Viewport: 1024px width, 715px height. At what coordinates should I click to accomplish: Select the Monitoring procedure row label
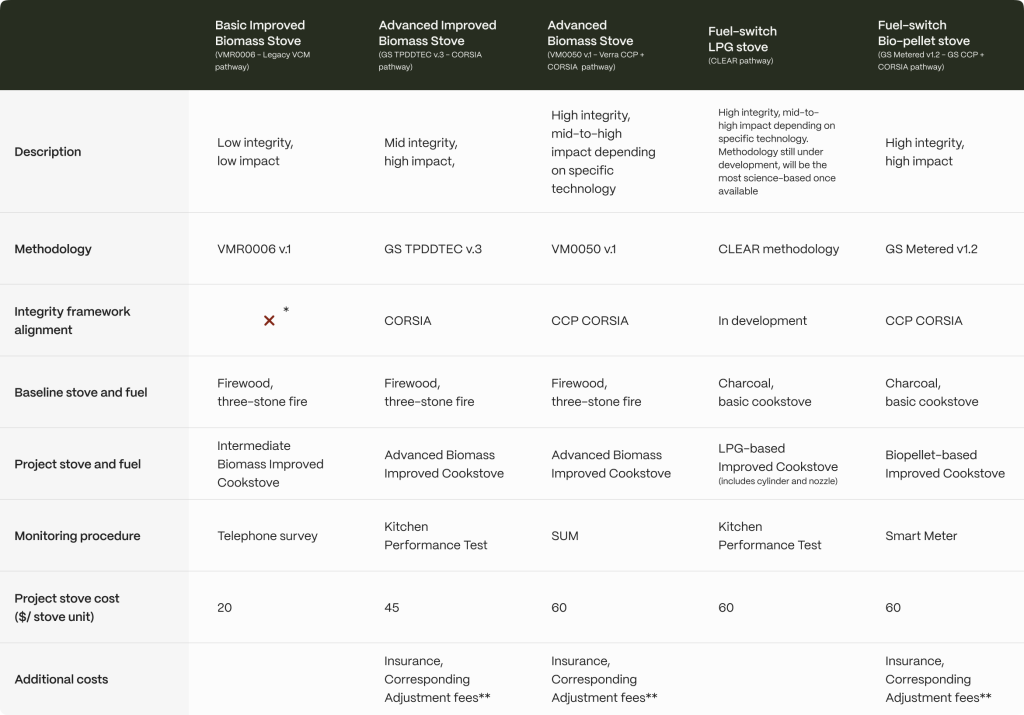coord(77,536)
